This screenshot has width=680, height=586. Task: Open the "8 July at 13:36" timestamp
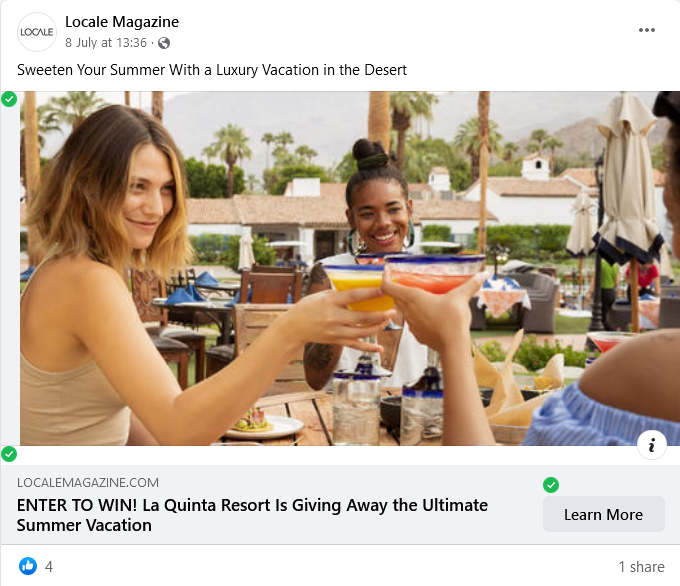[x=106, y=43]
